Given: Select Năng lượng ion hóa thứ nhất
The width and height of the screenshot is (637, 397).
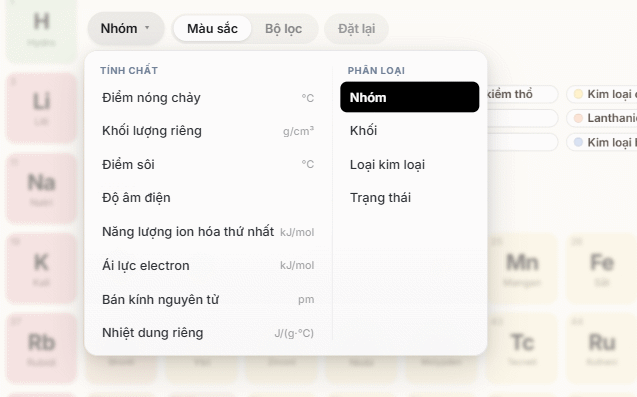Looking at the screenshot, I should 208,232.
